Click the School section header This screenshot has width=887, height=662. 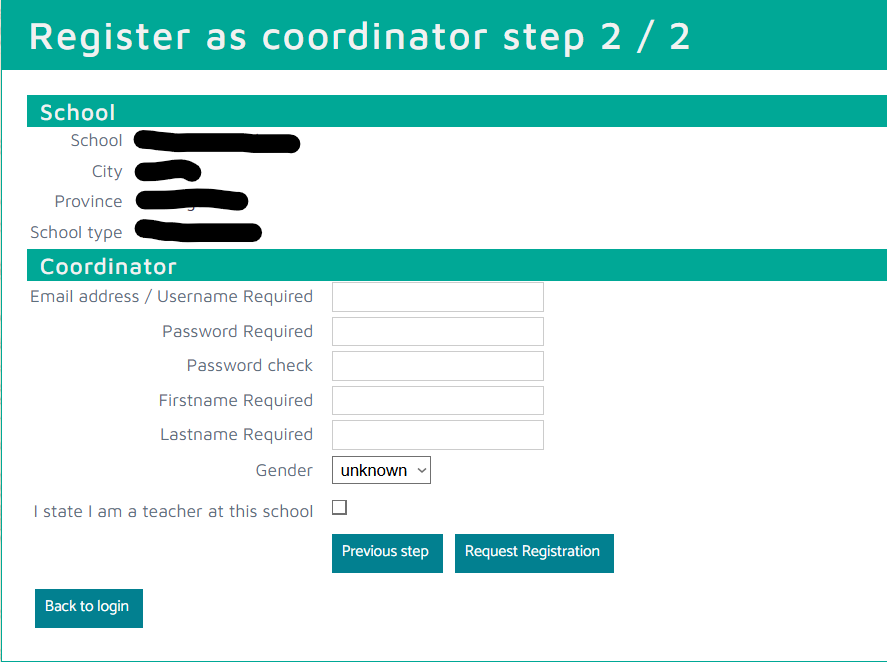click(77, 112)
